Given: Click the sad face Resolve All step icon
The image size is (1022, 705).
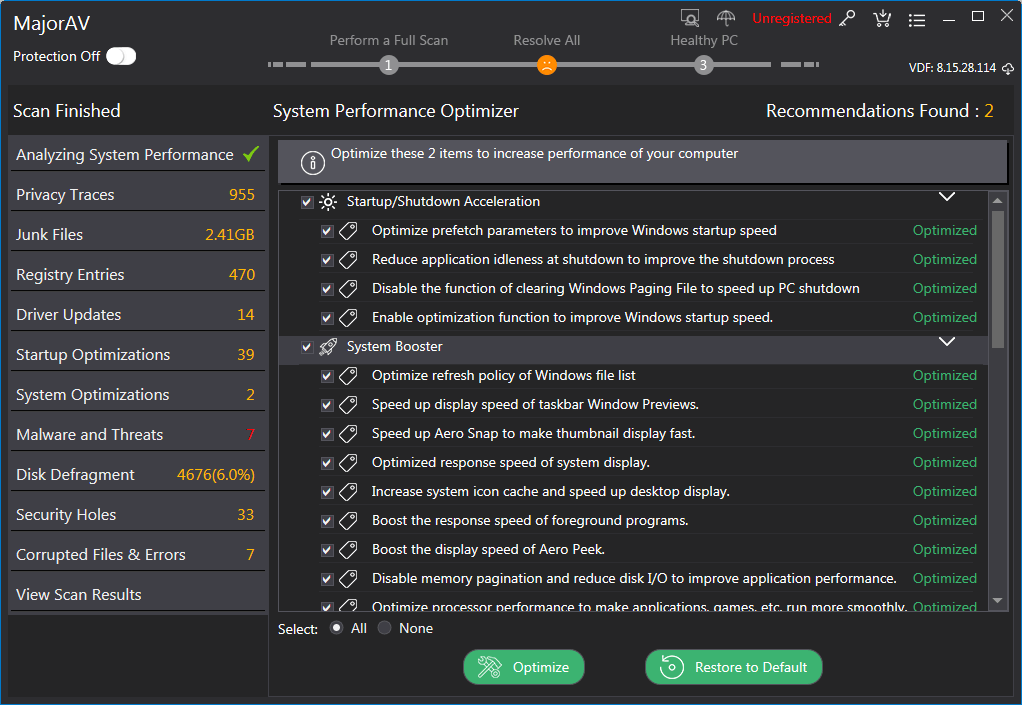Looking at the screenshot, I should coord(546,65).
